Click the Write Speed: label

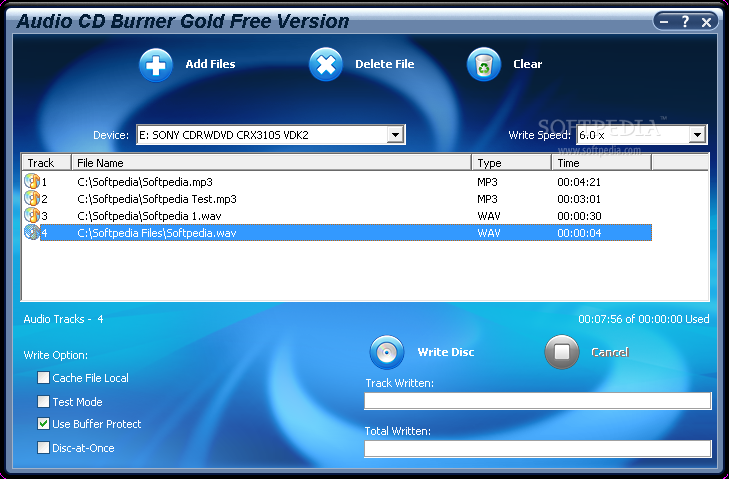tap(539, 135)
